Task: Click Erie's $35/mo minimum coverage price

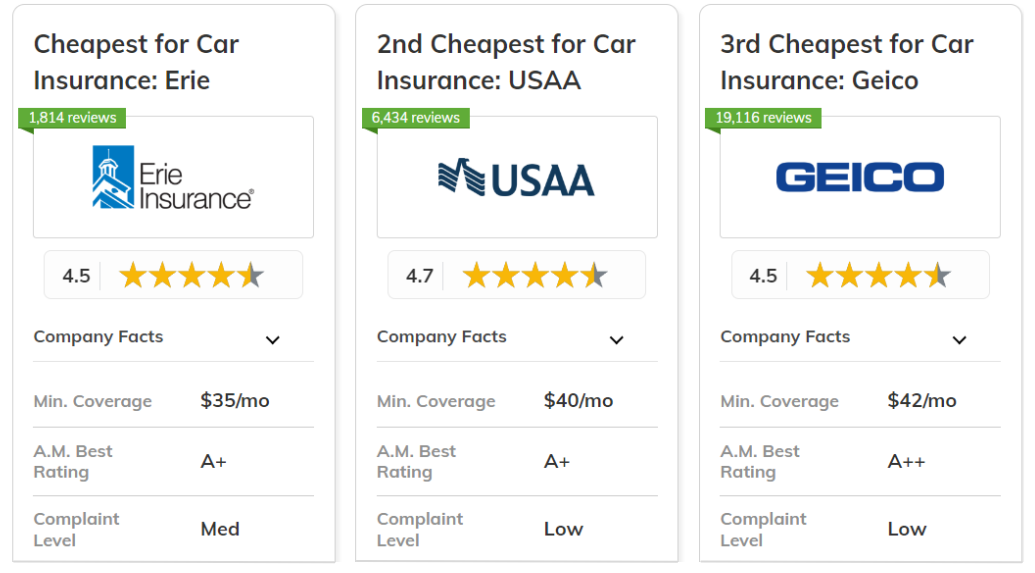Action: (235, 401)
